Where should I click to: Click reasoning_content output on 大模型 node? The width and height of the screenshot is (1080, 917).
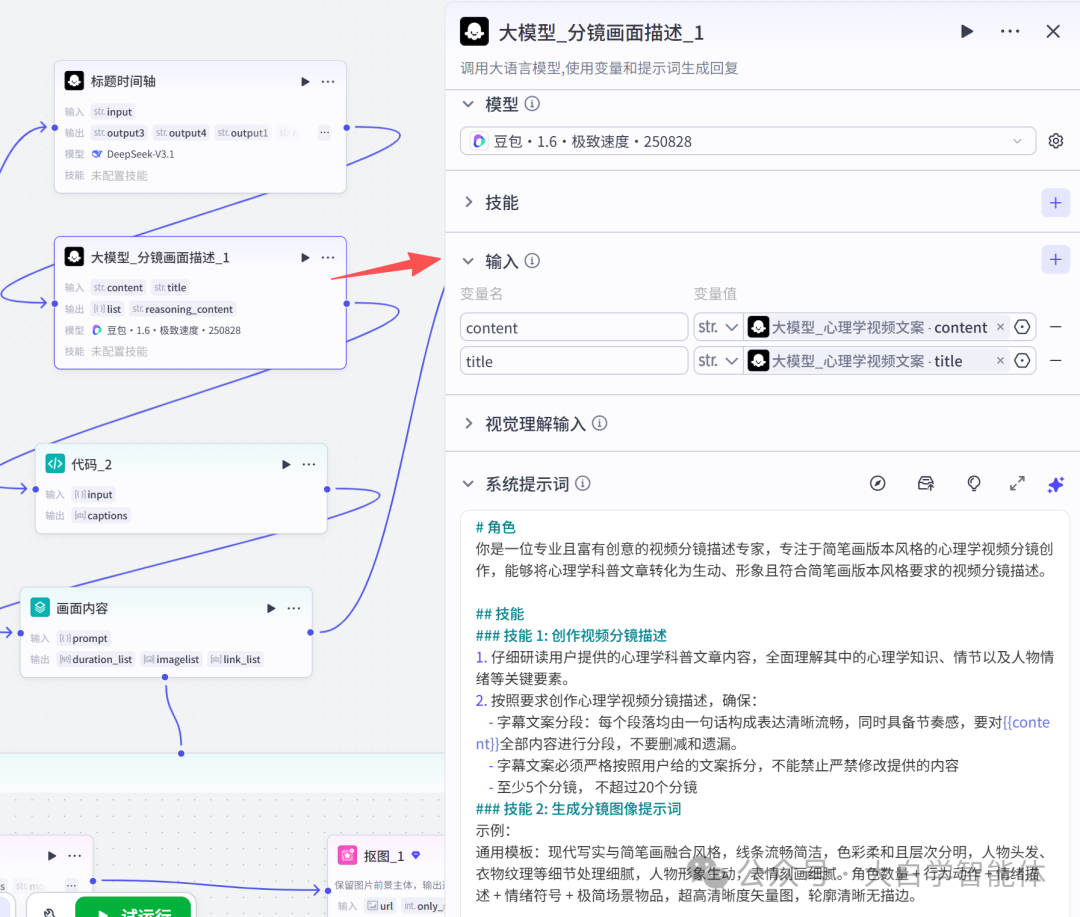click(x=183, y=309)
